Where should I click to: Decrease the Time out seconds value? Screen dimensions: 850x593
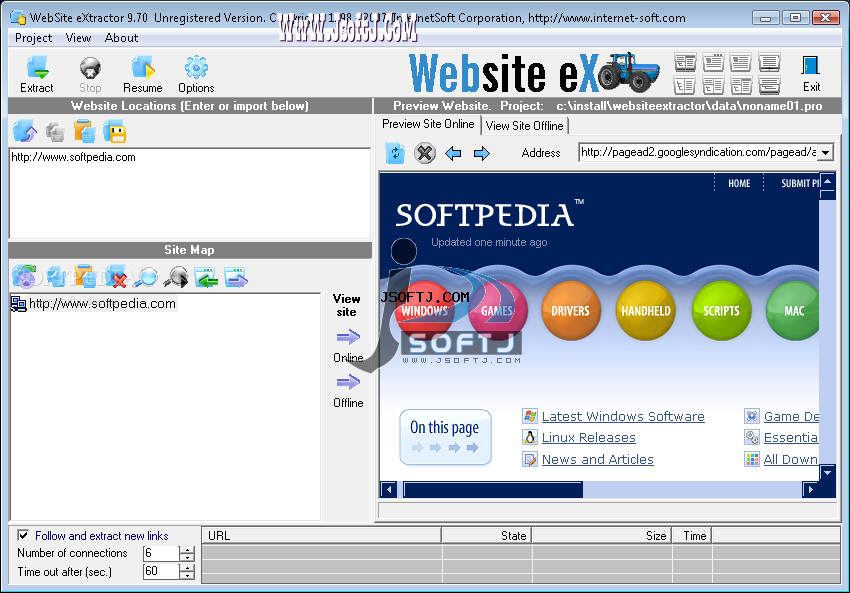tap(186, 575)
